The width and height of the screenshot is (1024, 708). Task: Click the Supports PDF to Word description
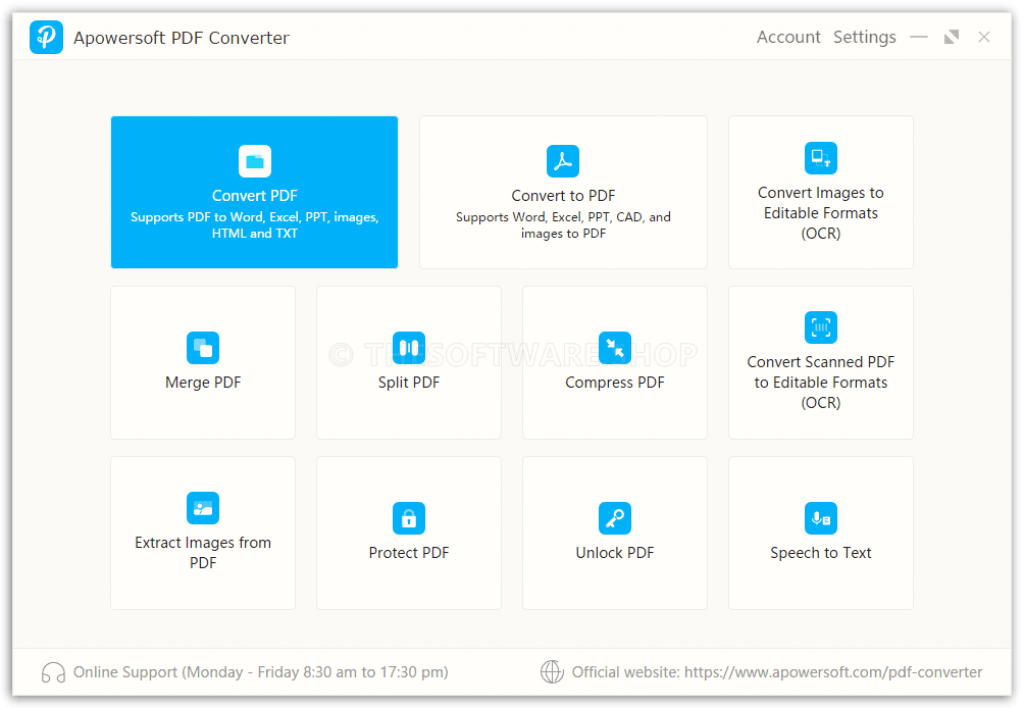(x=254, y=225)
